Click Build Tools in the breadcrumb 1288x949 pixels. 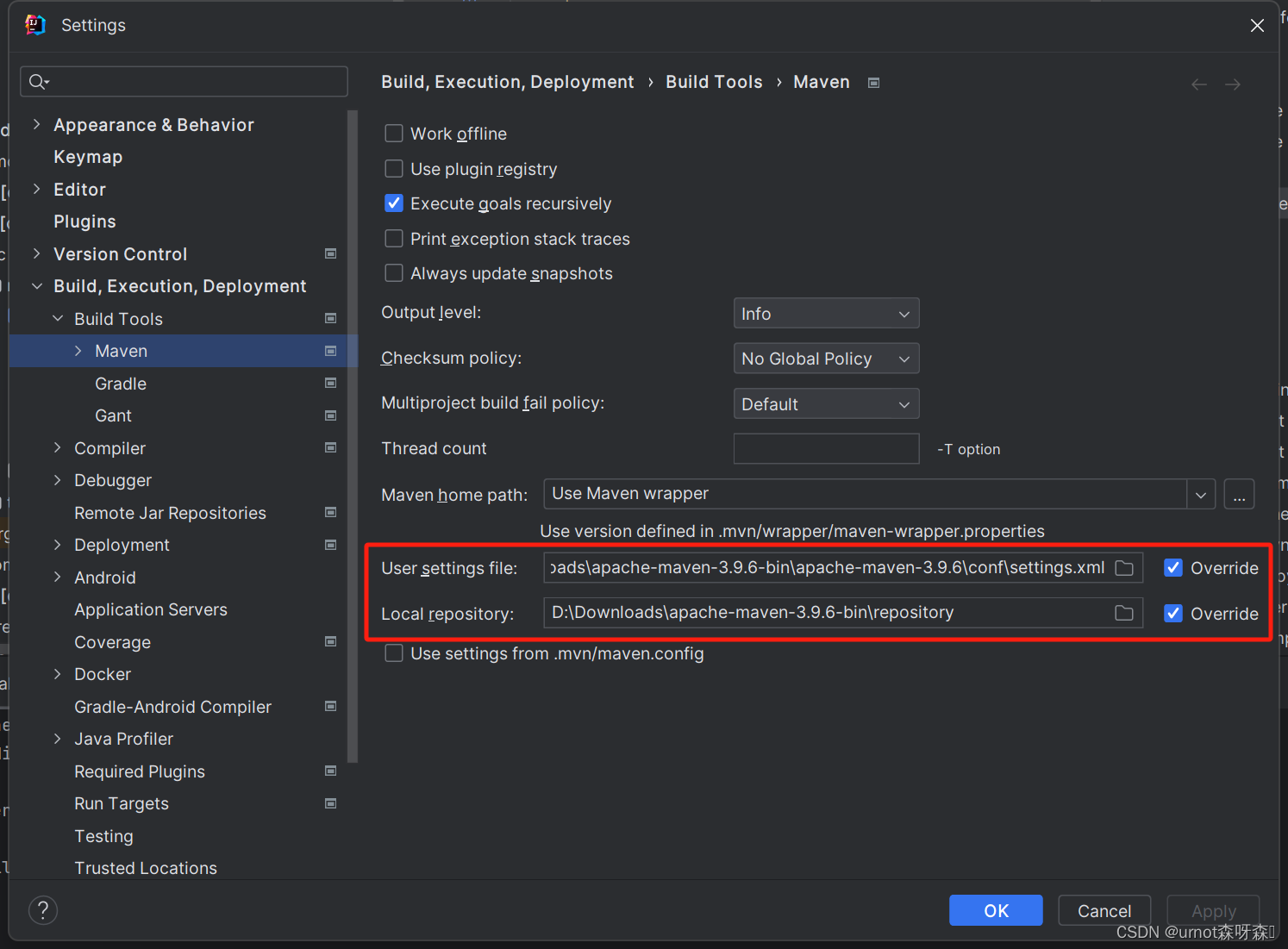pos(714,82)
